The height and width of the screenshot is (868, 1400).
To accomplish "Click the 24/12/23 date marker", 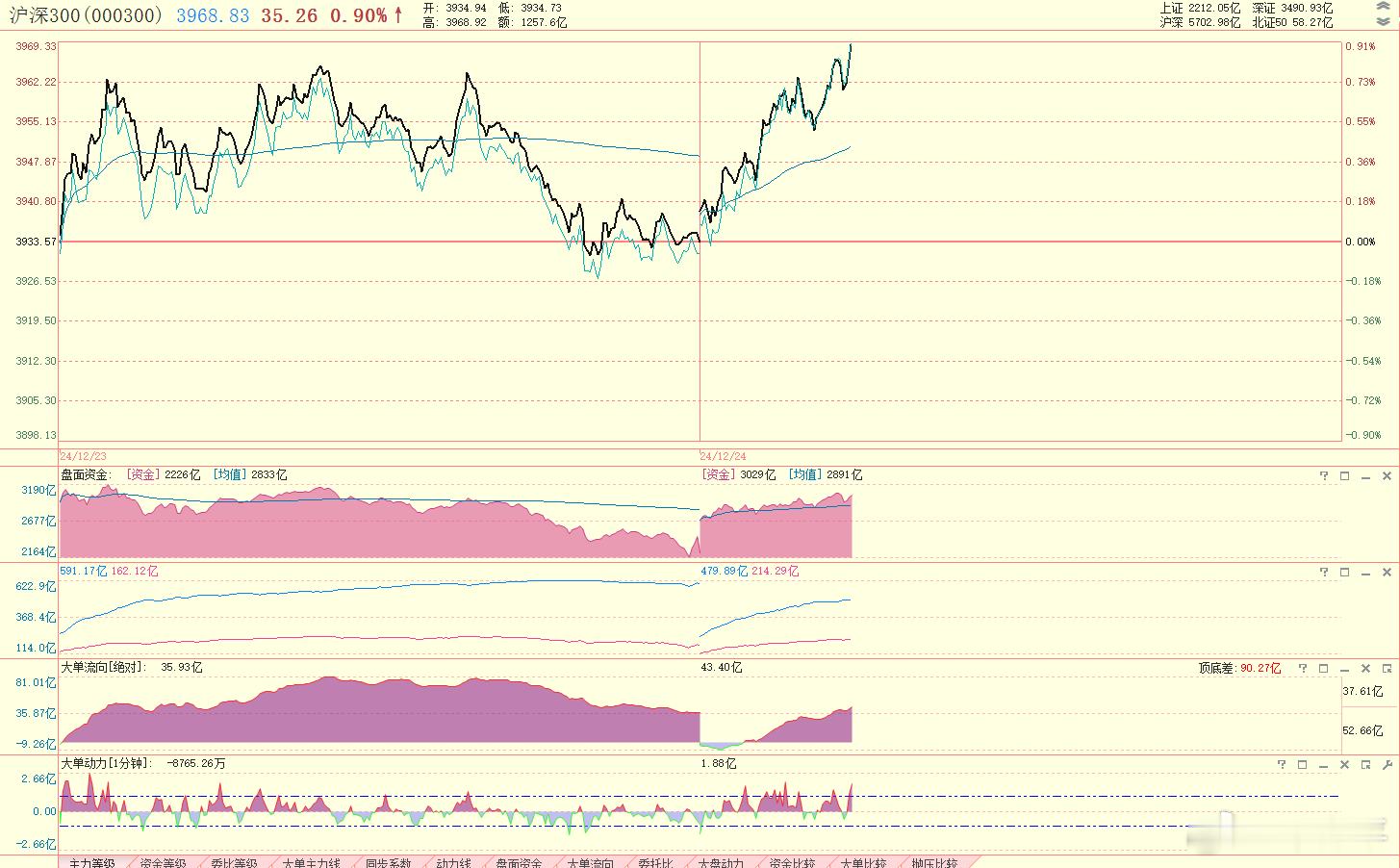I will pyautogui.click(x=84, y=455).
